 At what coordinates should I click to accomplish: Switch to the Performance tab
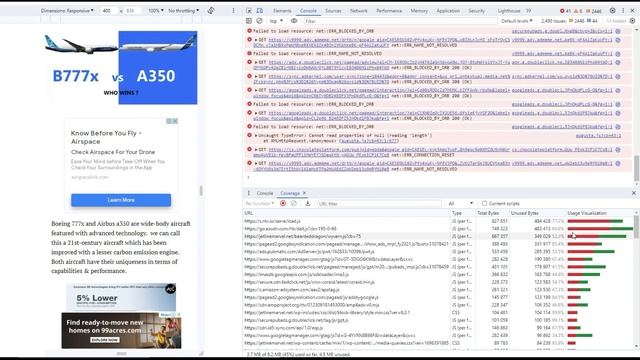point(389,11)
